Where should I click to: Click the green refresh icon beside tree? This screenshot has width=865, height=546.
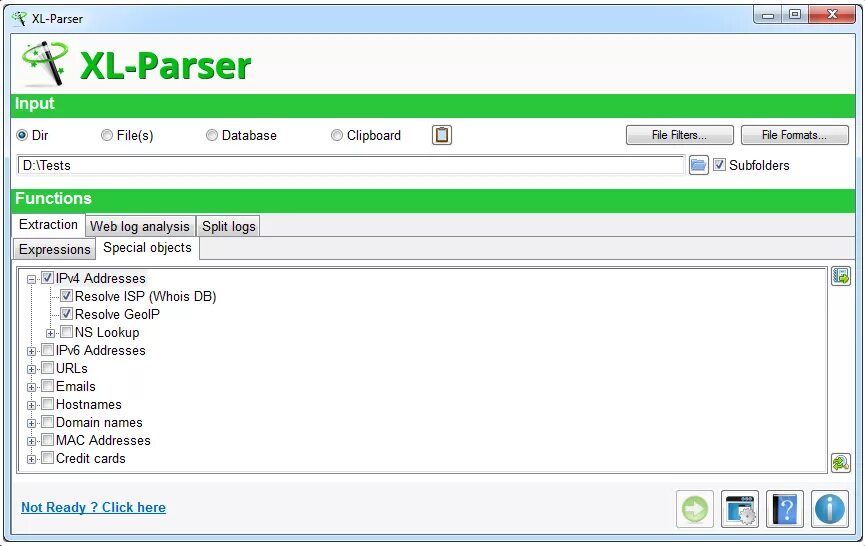[841, 463]
